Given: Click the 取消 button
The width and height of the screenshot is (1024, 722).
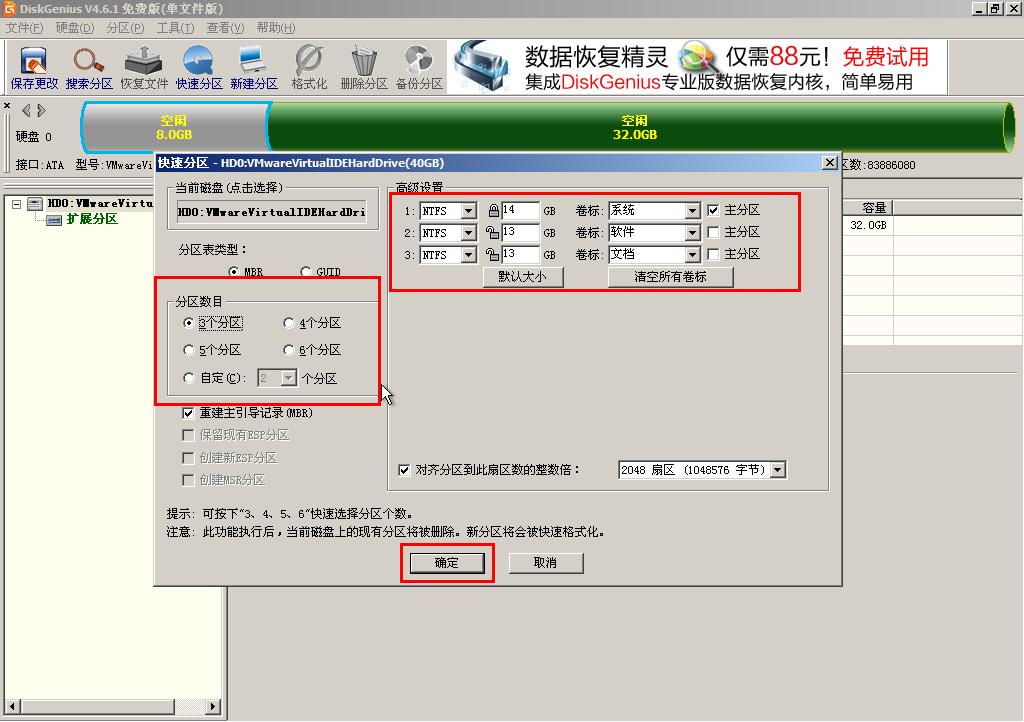Looking at the screenshot, I should (x=545, y=563).
